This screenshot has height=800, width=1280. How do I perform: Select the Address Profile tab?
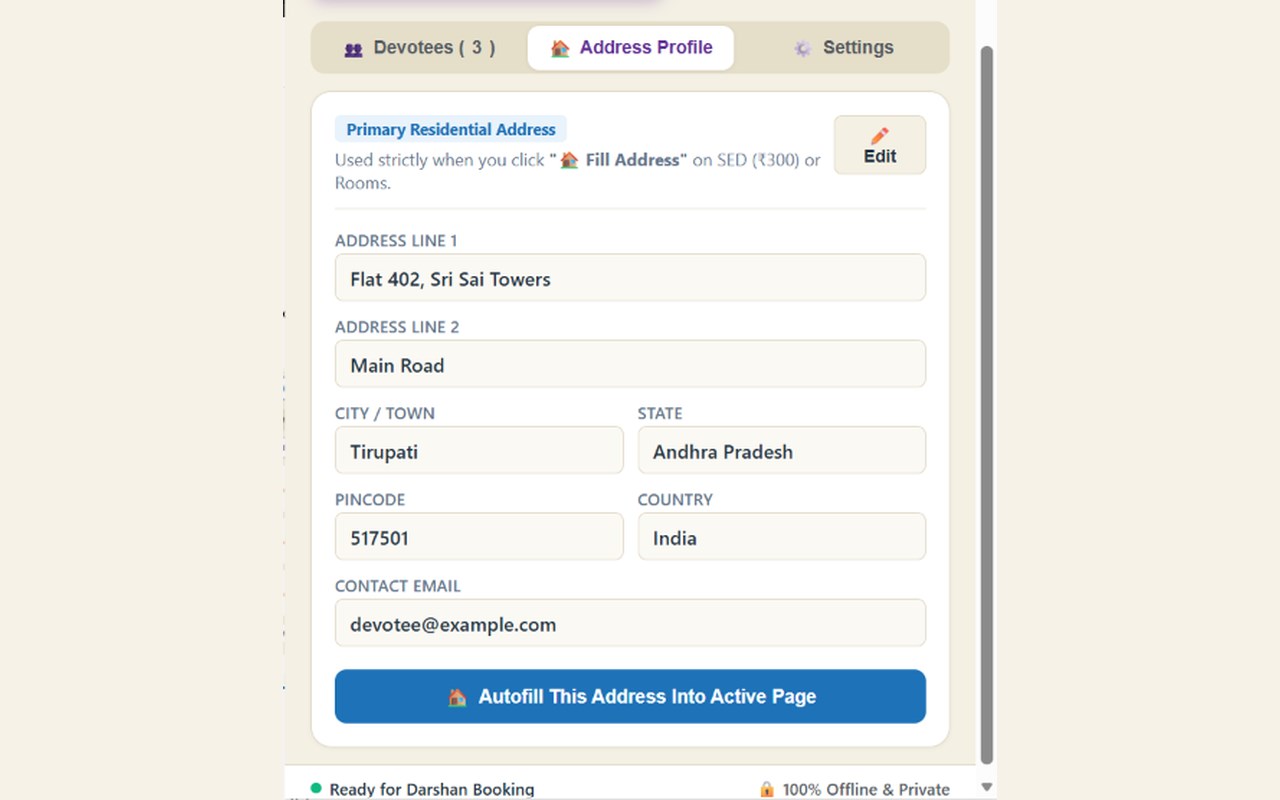pyautogui.click(x=631, y=48)
